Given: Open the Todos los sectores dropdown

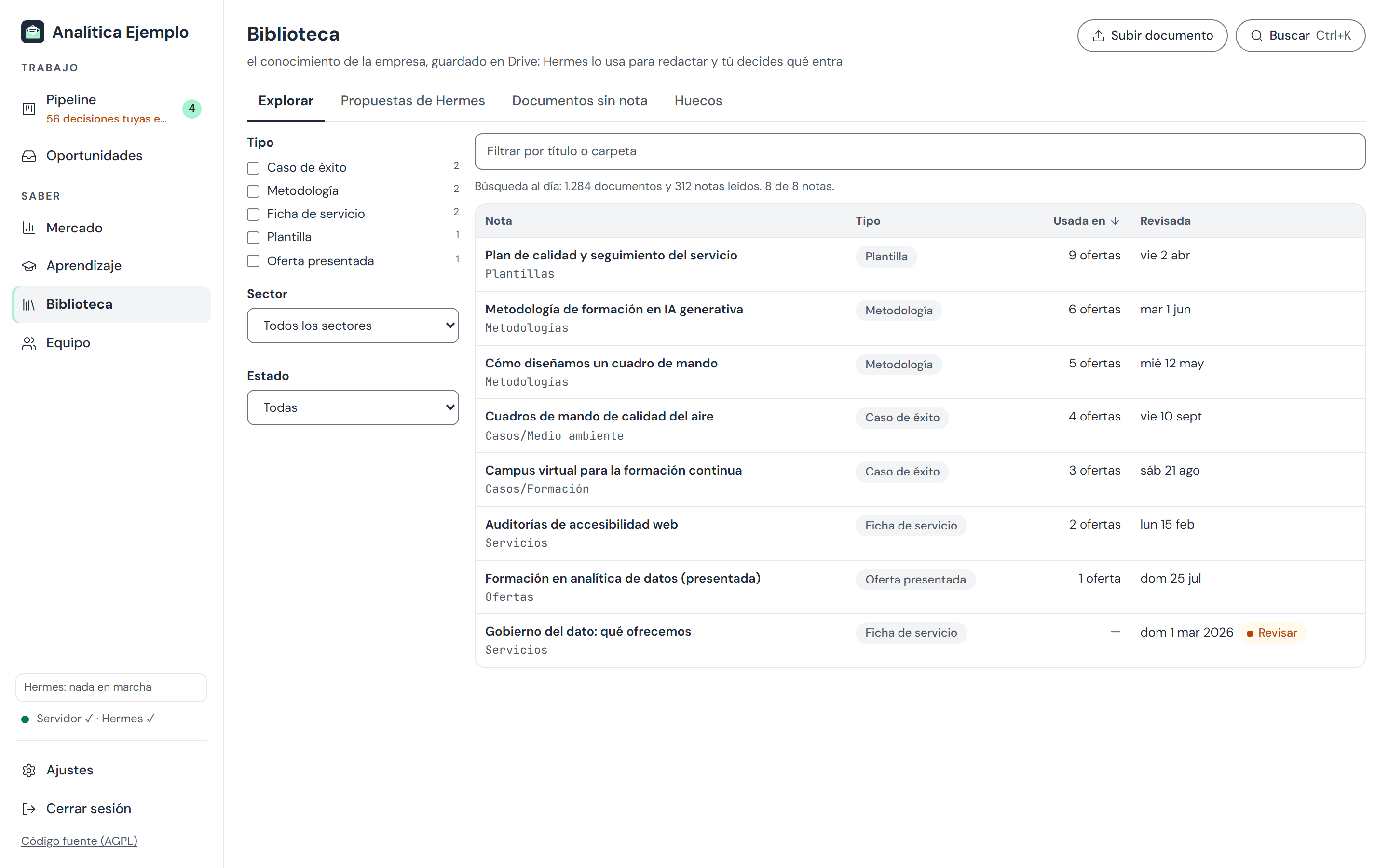Looking at the screenshot, I should [353, 325].
